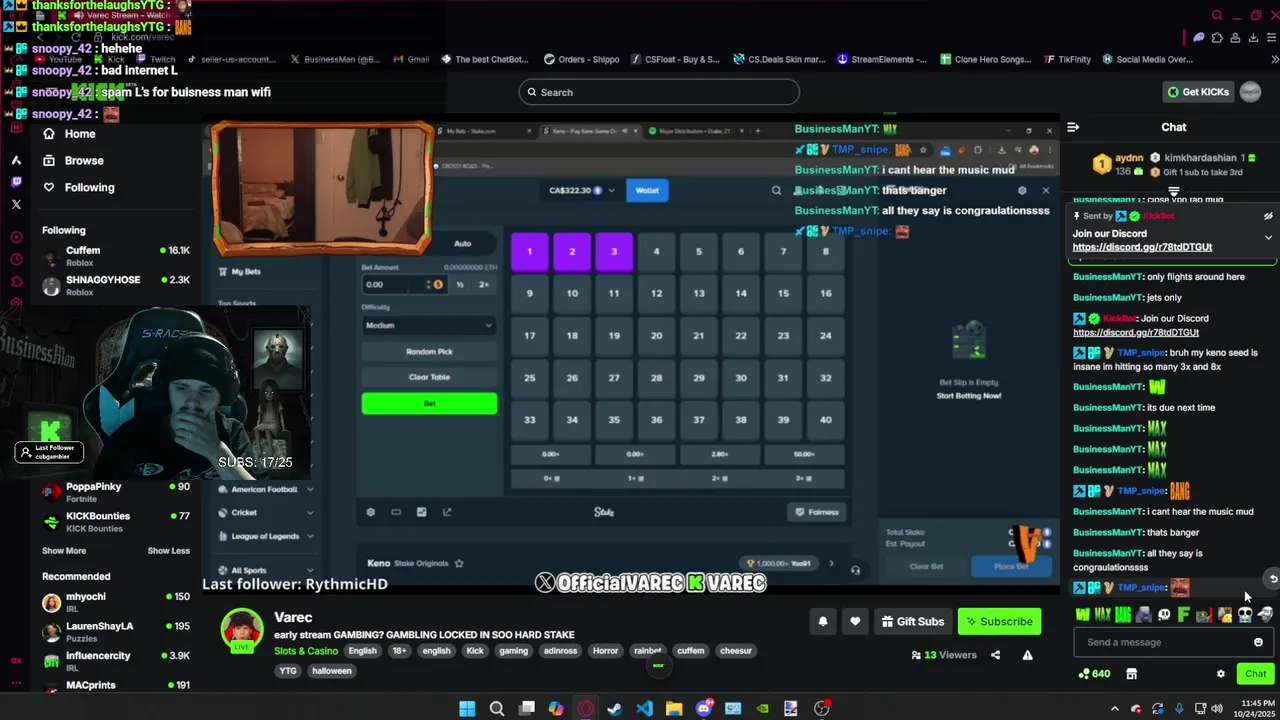Open Following in the Kick sidebar

(x=78, y=187)
